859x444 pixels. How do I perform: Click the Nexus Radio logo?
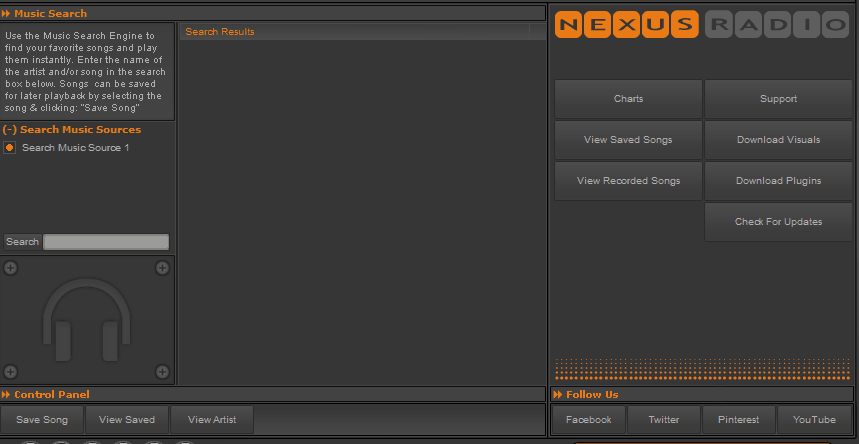702,24
